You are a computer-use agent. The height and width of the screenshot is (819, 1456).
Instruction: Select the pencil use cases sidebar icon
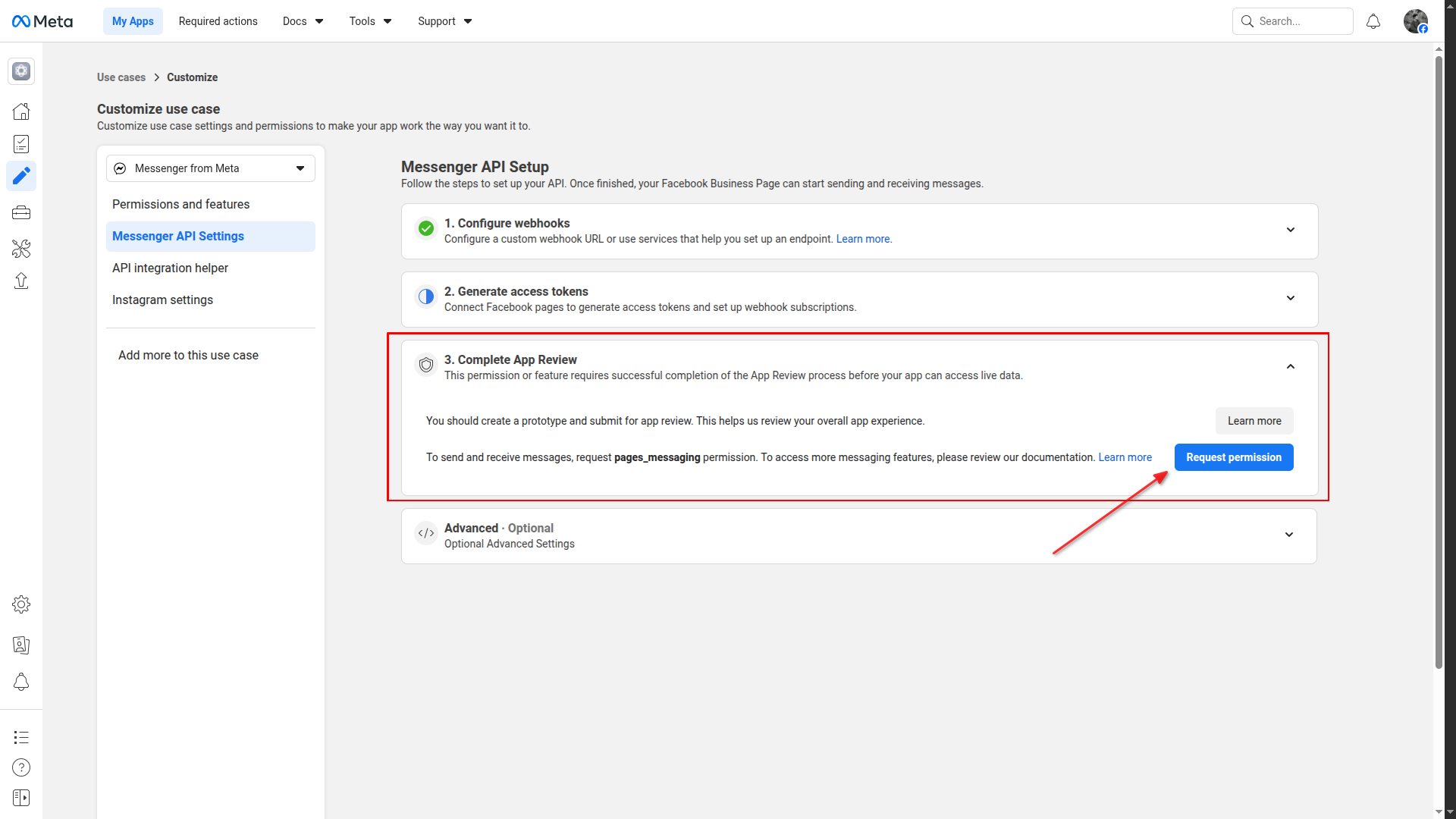pyautogui.click(x=21, y=176)
